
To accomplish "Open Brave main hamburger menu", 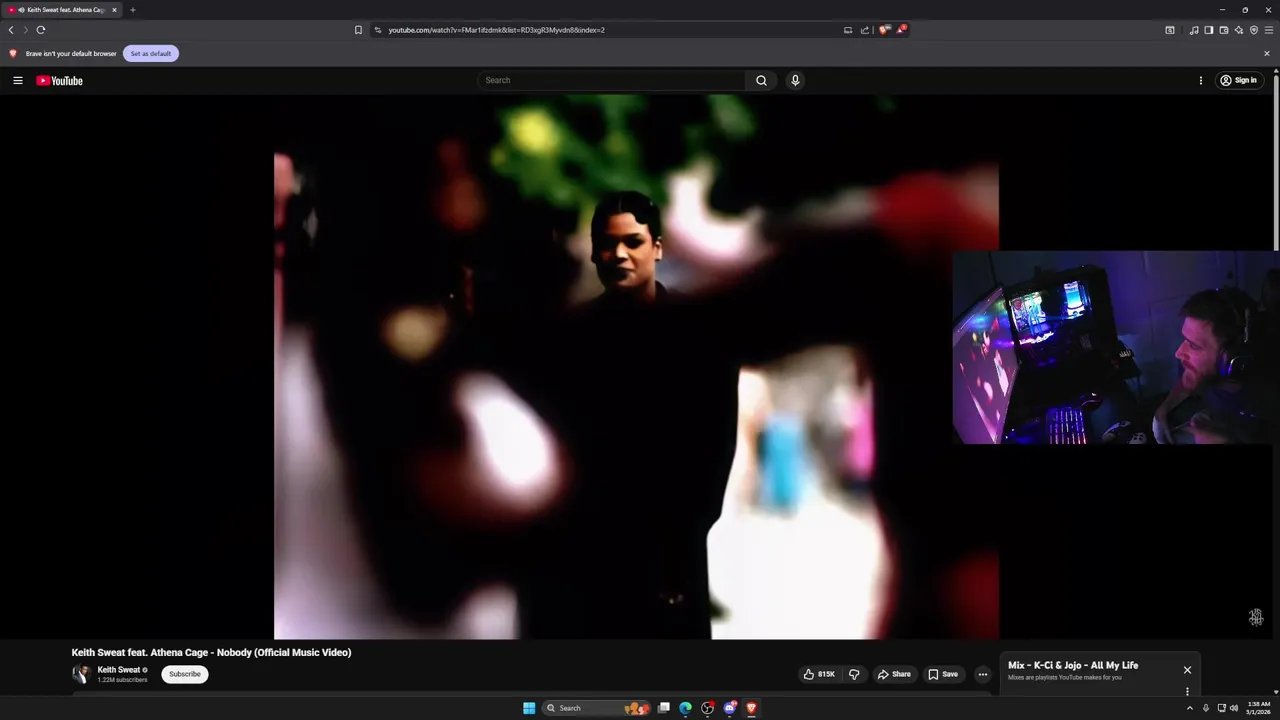I will point(1269,30).
